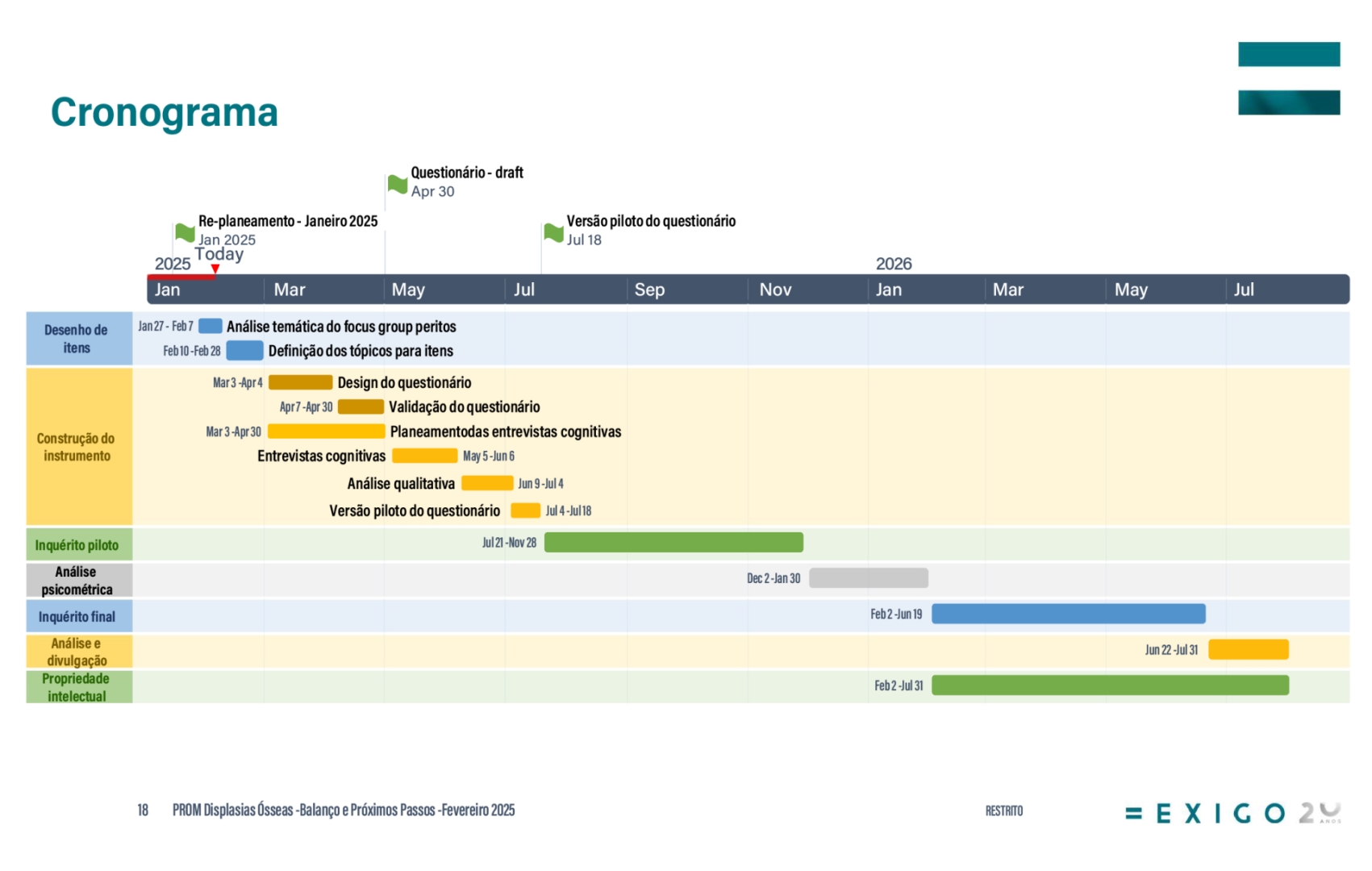Select the Planeamento das entrevistas cognitivas bar
This screenshot has height=871, width=1372.
coord(327,431)
